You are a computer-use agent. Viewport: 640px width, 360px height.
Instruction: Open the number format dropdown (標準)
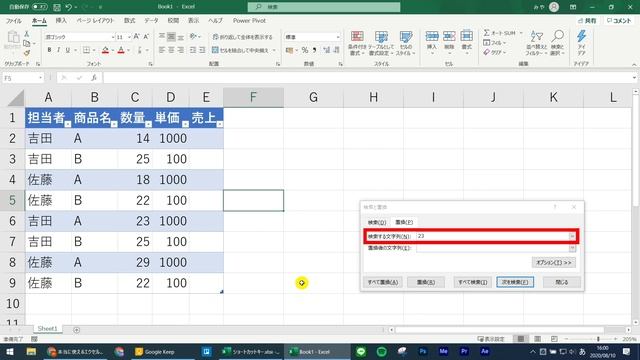tap(338, 37)
